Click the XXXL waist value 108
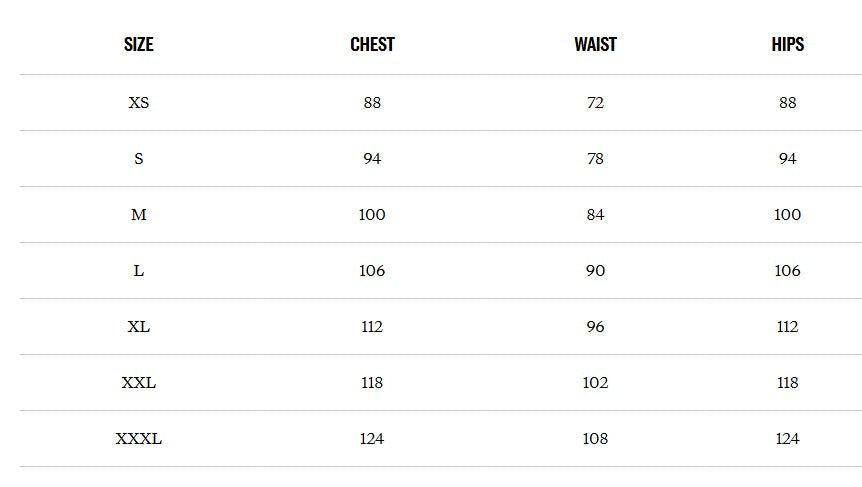 point(595,438)
